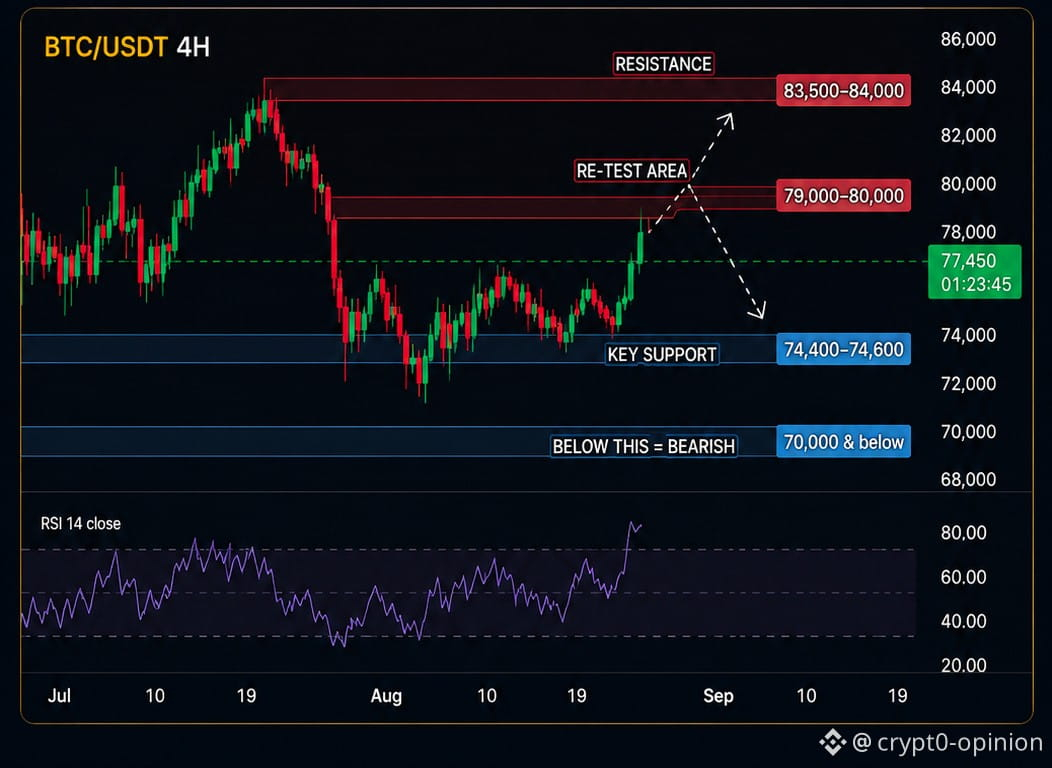
Task: Click the 86,000 price axis tick
Action: (x=968, y=39)
